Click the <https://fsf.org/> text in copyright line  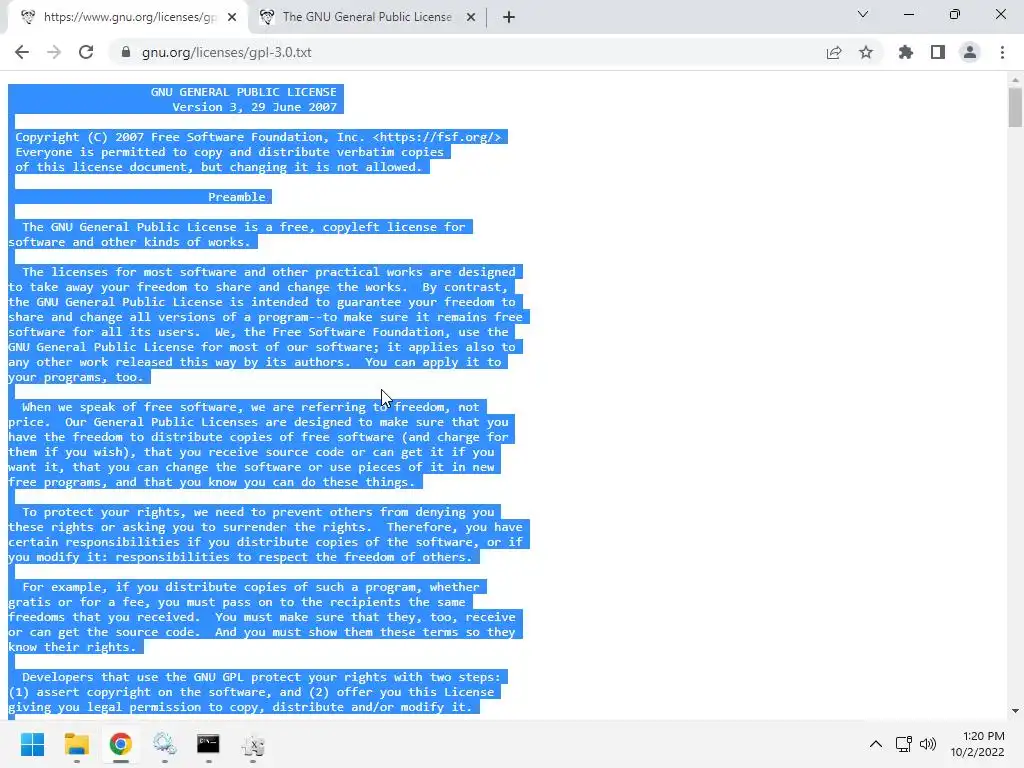437,137
